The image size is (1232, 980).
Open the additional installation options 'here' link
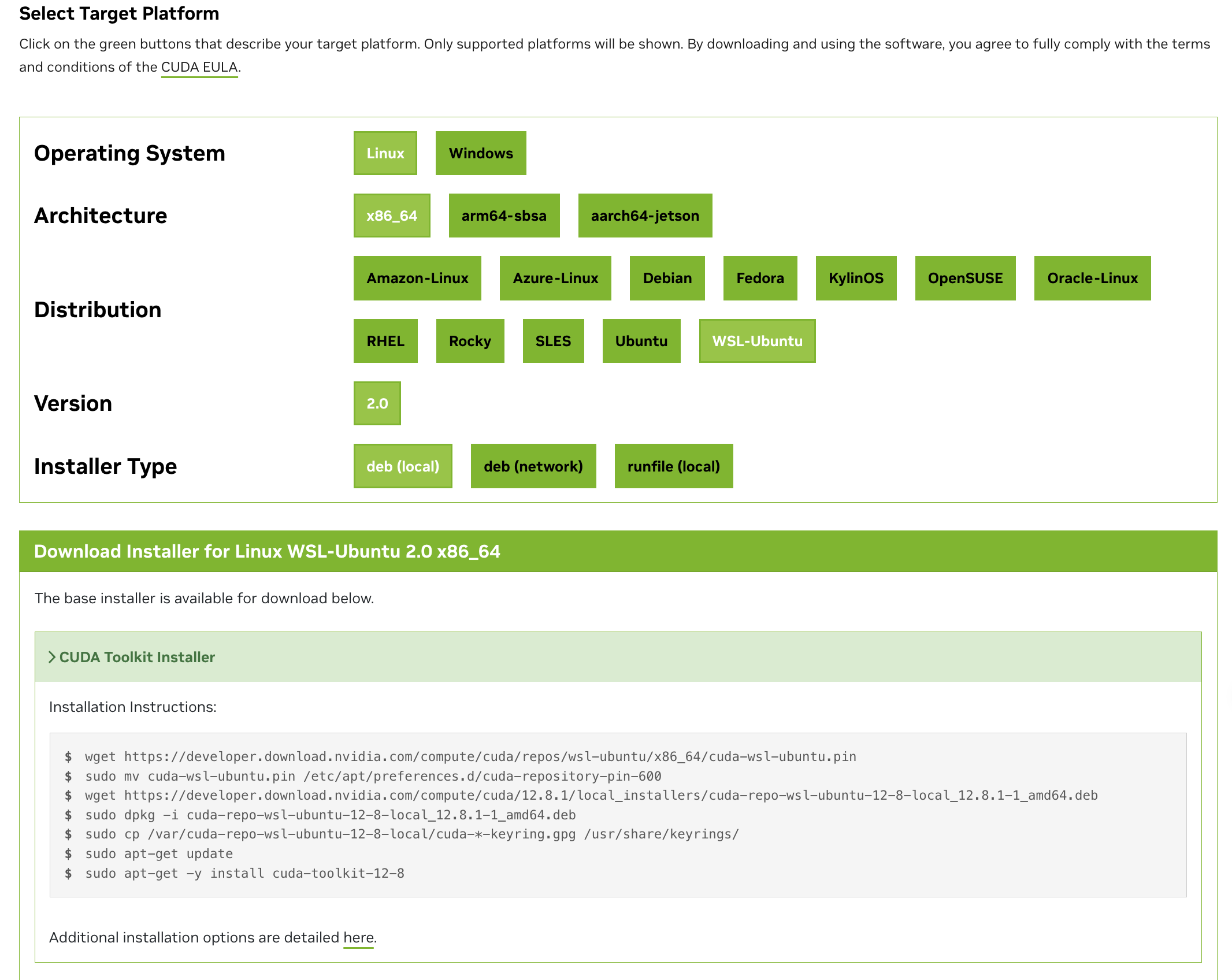(359, 937)
